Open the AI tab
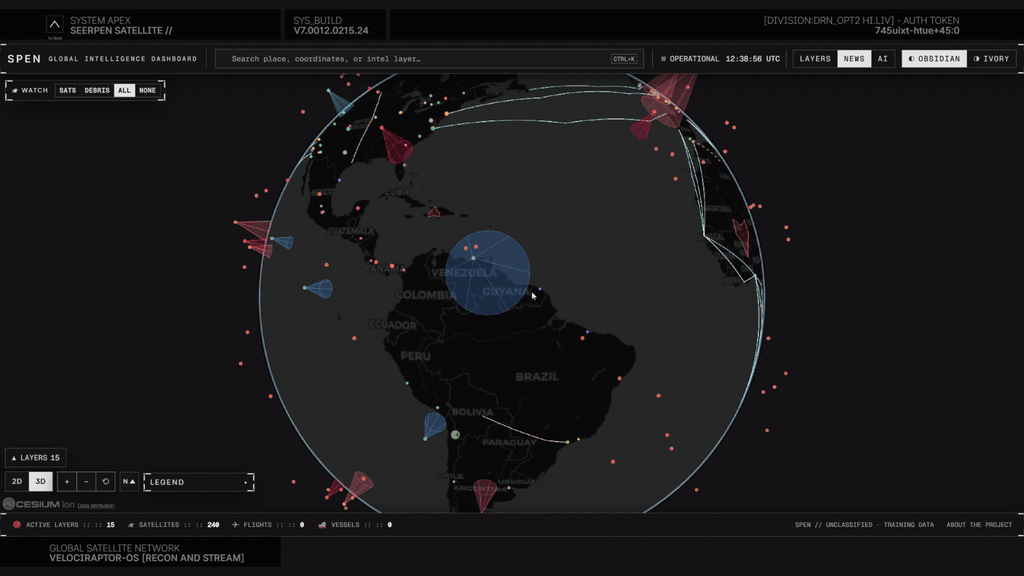This screenshot has width=1024, height=576. tap(883, 59)
